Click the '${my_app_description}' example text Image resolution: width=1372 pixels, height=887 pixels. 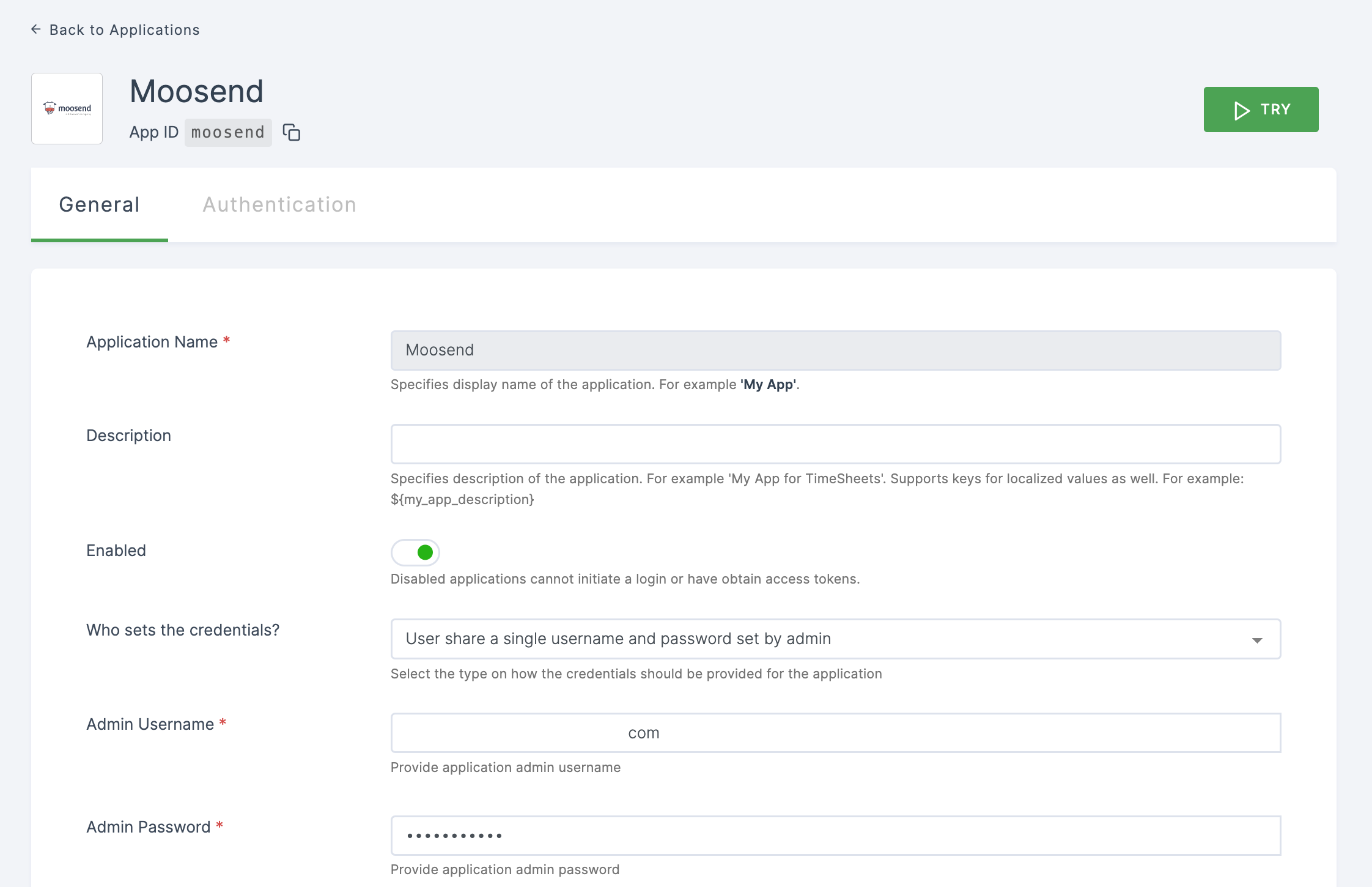[x=462, y=500]
